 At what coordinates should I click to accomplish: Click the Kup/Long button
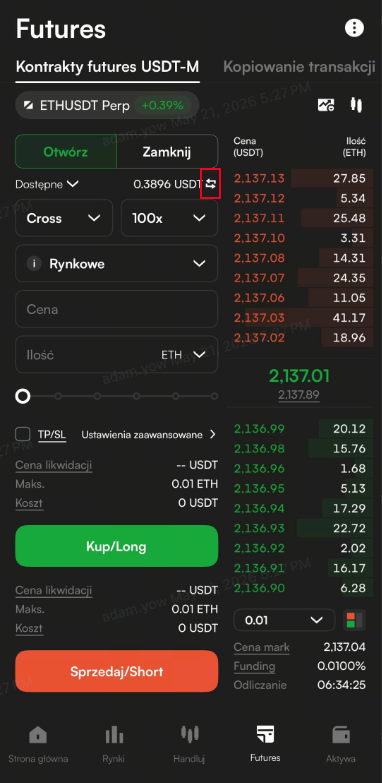117,546
